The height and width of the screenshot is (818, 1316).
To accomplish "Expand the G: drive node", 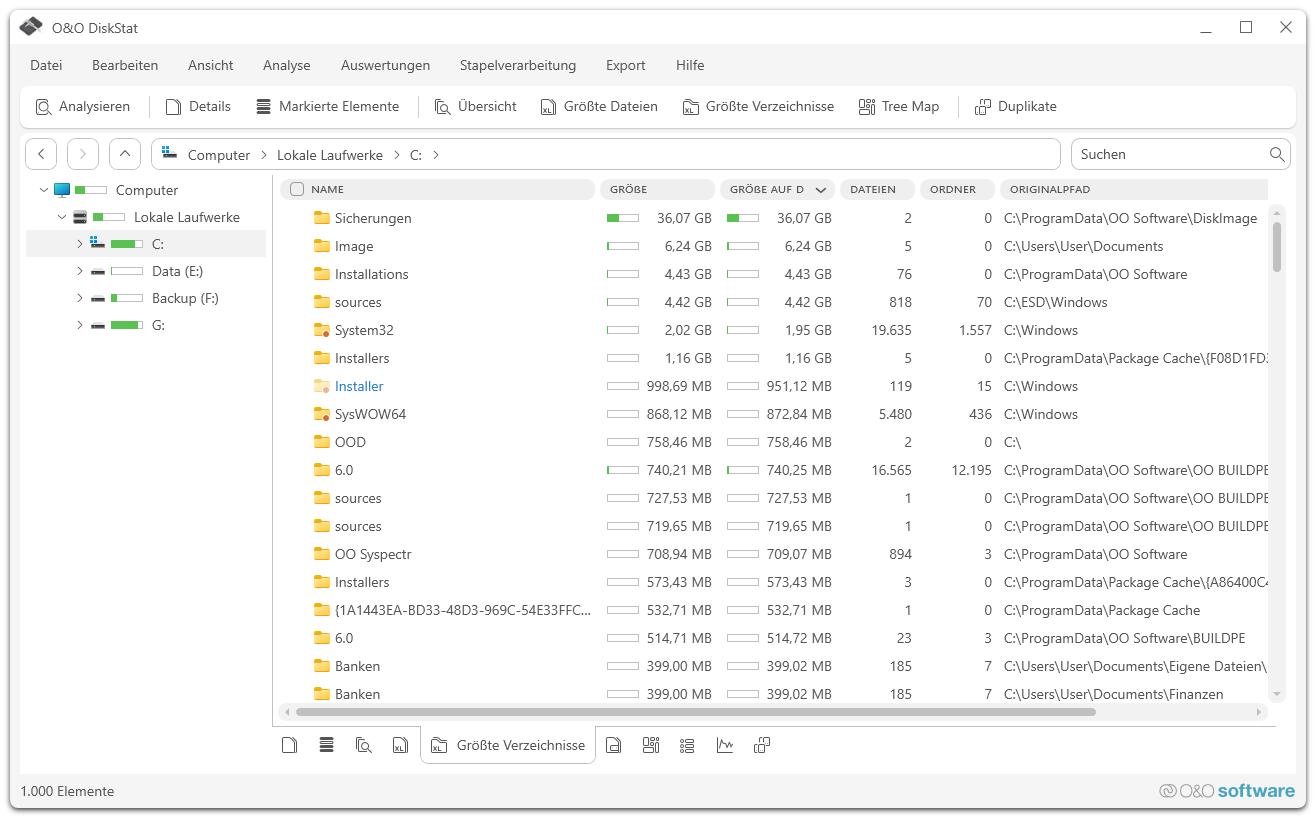I will click(80, 325).
